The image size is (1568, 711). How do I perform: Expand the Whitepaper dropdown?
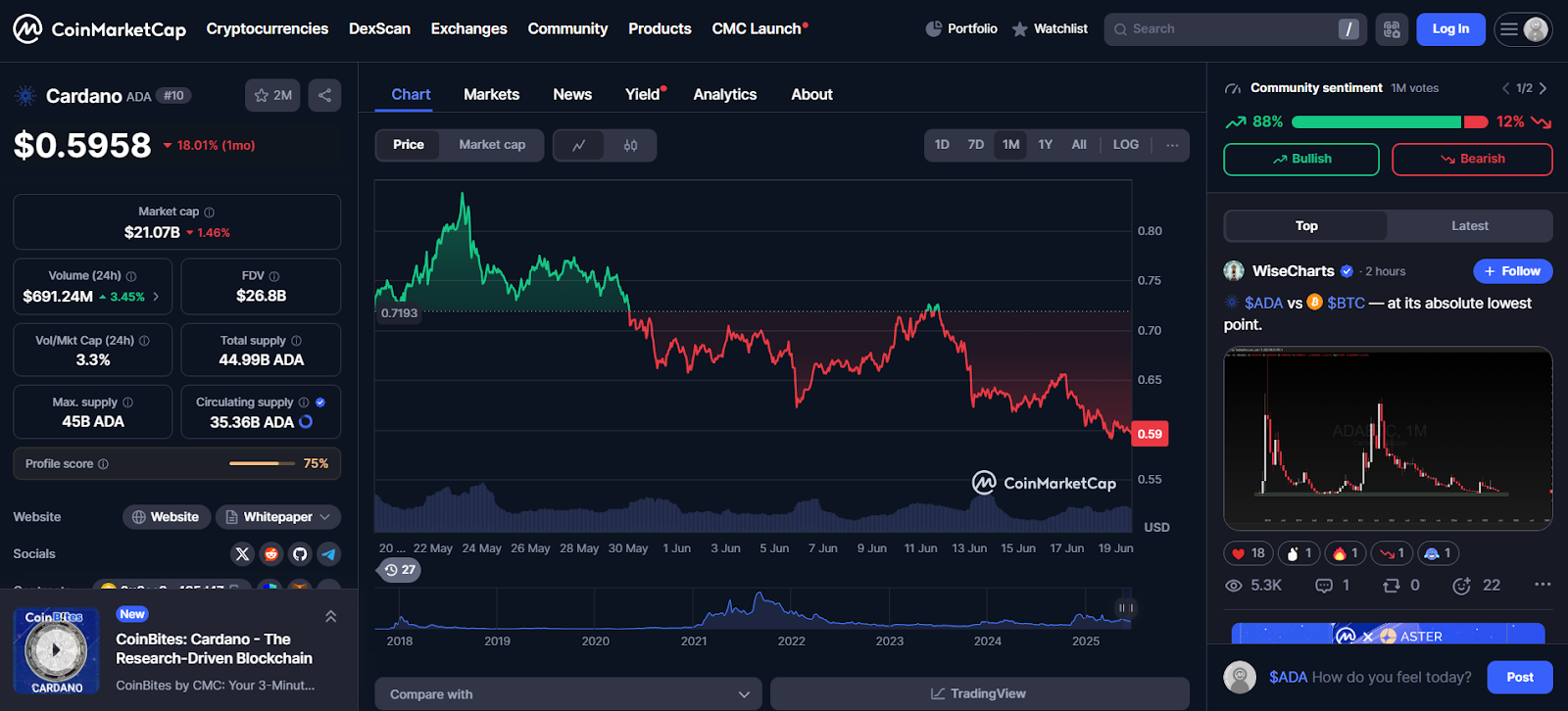[x=278, y=517]
